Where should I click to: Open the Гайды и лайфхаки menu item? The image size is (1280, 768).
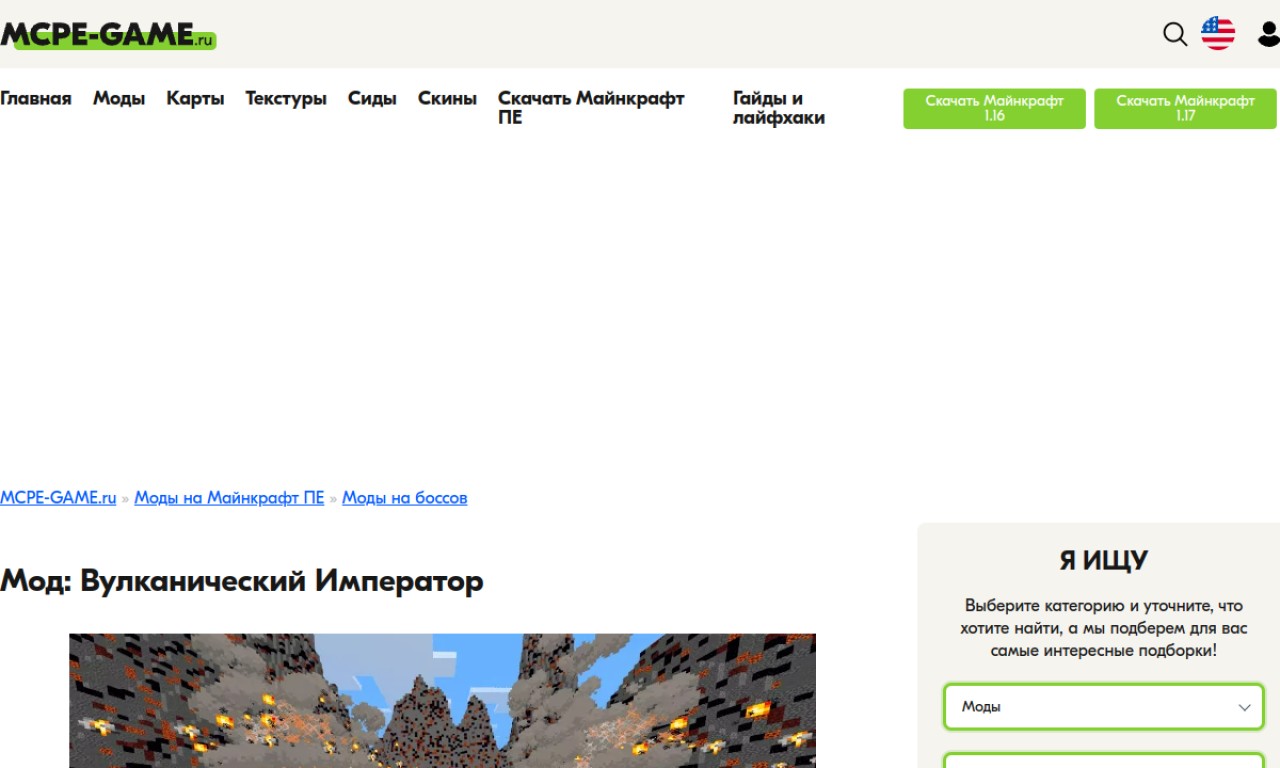[x=779, y=108]
